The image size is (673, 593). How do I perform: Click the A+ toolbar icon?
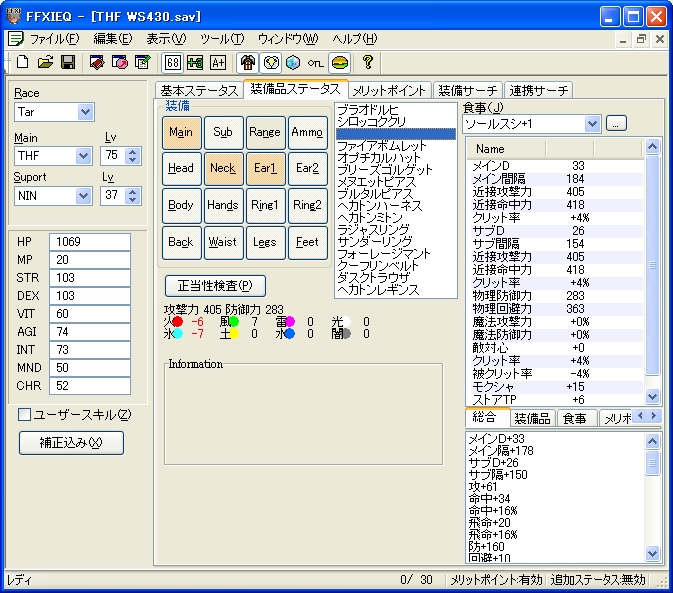(218, 63)
